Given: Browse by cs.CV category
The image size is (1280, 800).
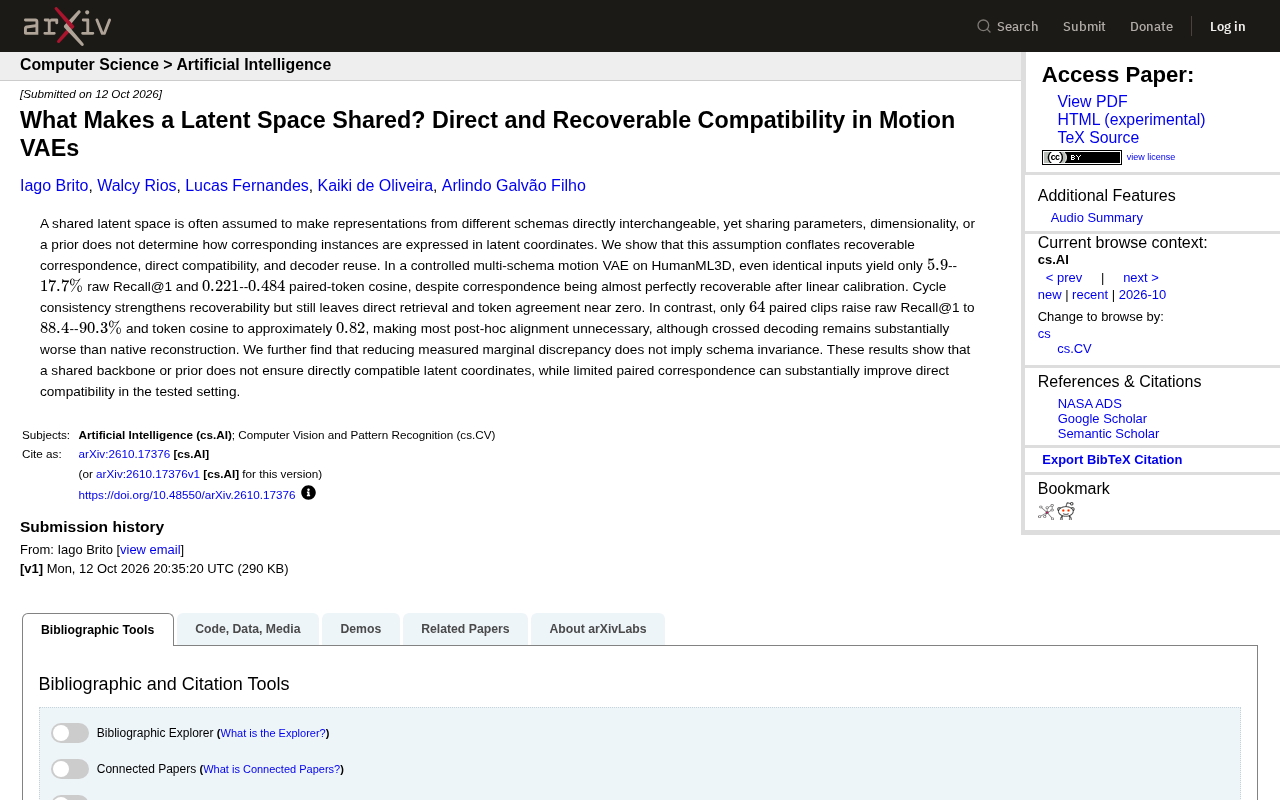Looking at the screenshot, I should click(x=1074, y=349).
